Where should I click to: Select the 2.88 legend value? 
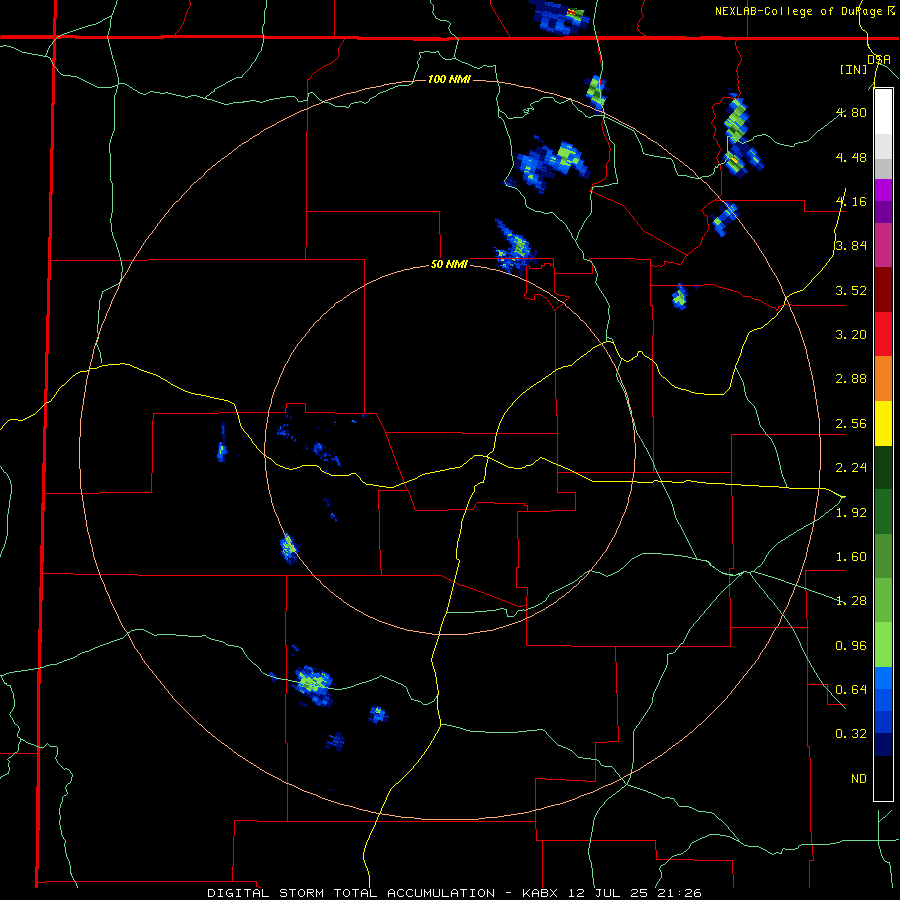click(851, 379)
